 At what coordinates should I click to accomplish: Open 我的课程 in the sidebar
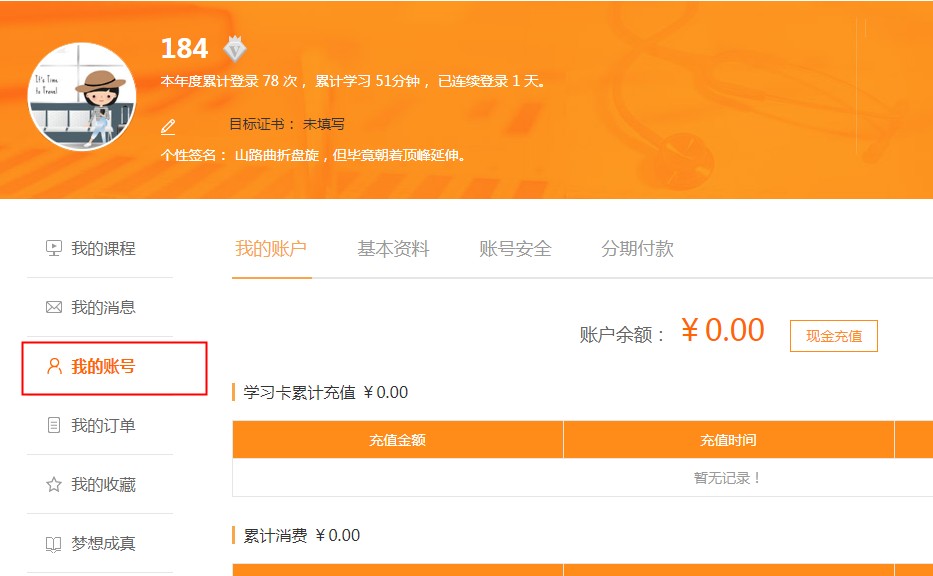pyautogui.click(x=103, y=248)
